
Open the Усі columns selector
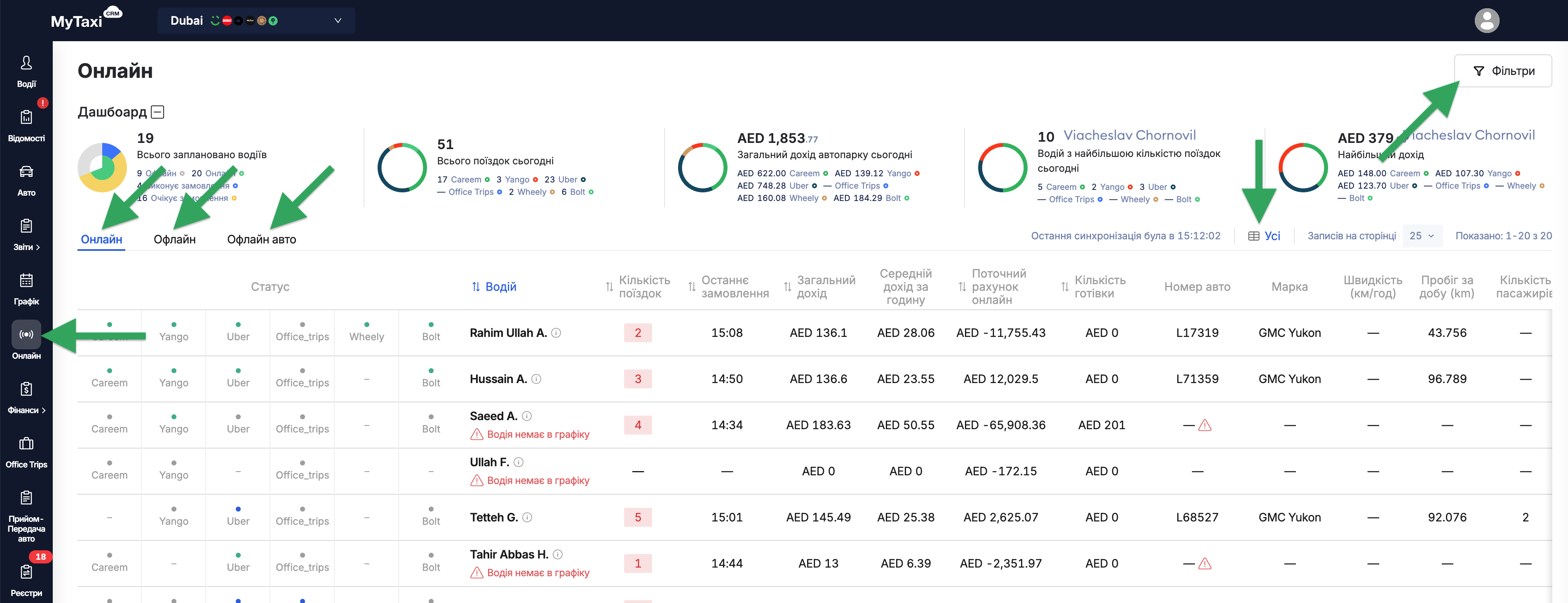[x=1264, y=236]
